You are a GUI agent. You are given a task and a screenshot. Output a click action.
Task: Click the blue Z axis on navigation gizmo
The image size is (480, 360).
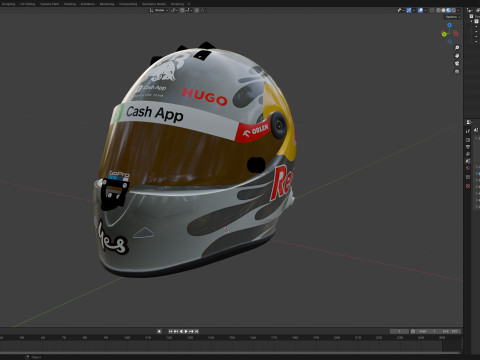pos(449,25)
